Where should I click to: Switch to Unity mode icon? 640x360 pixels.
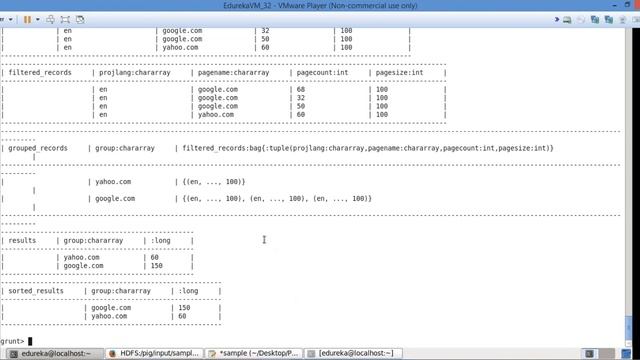(80, 20)
